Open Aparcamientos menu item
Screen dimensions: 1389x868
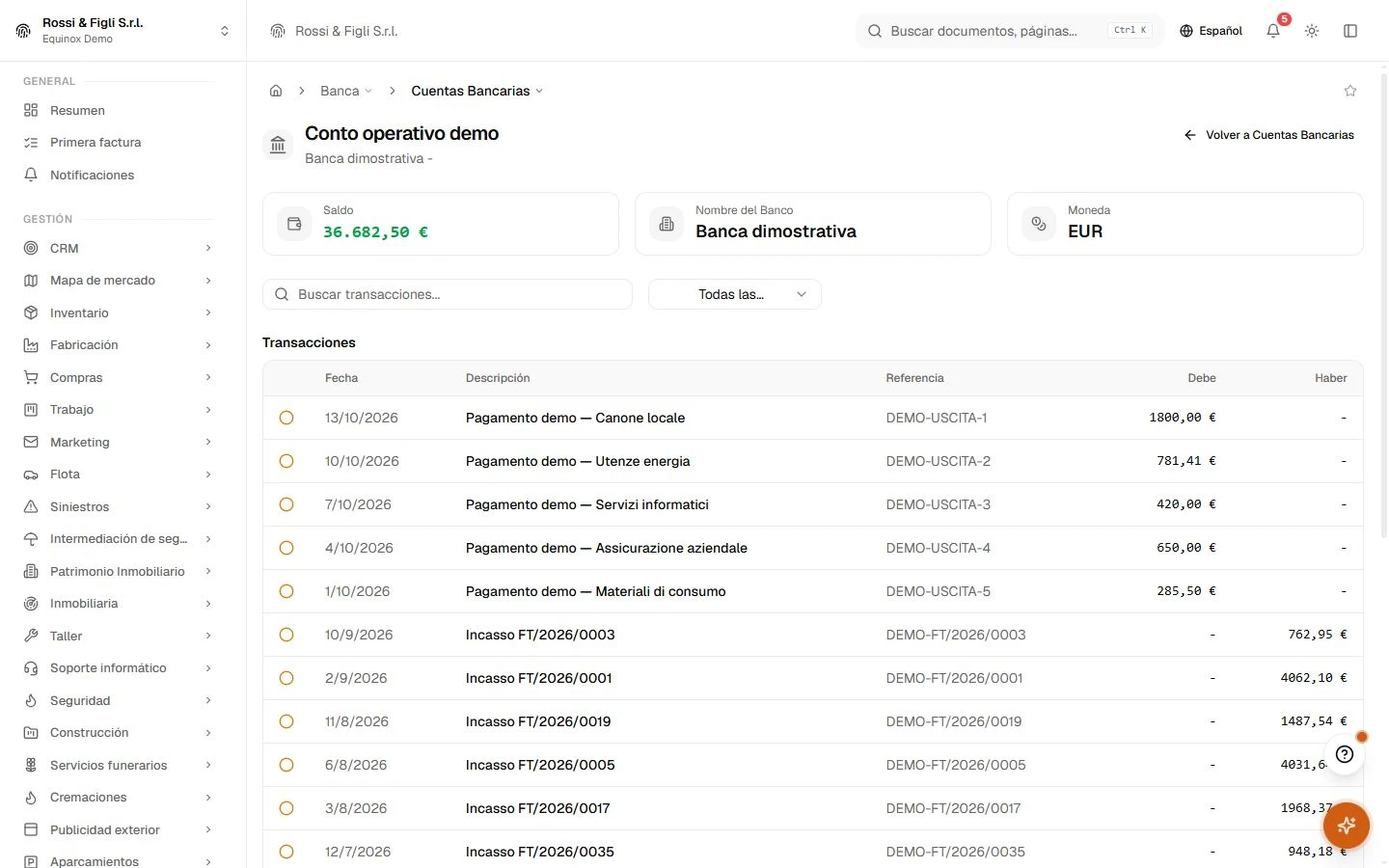(119, 860)
